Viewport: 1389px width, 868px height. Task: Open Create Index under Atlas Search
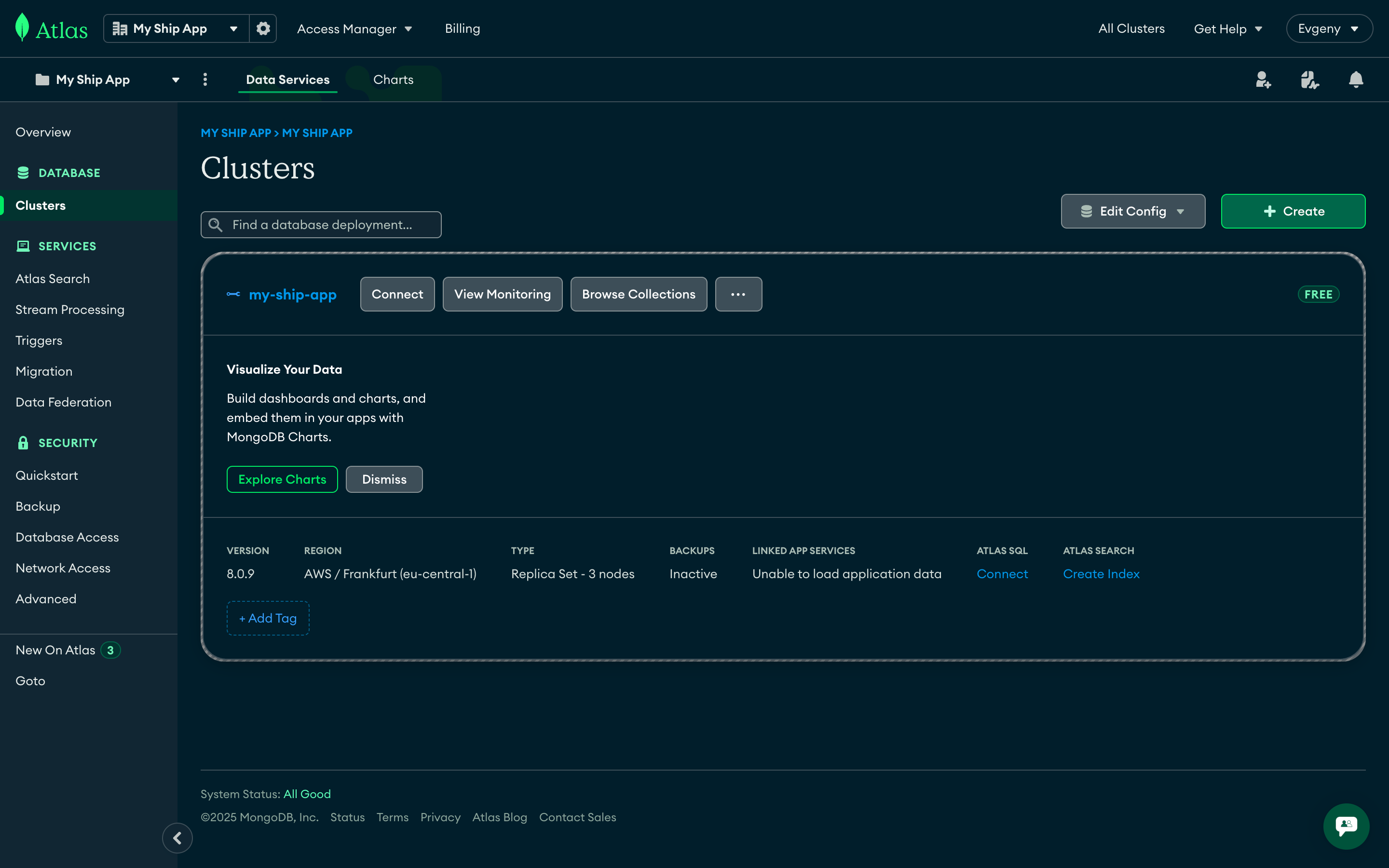click(x=1101, y=573)
